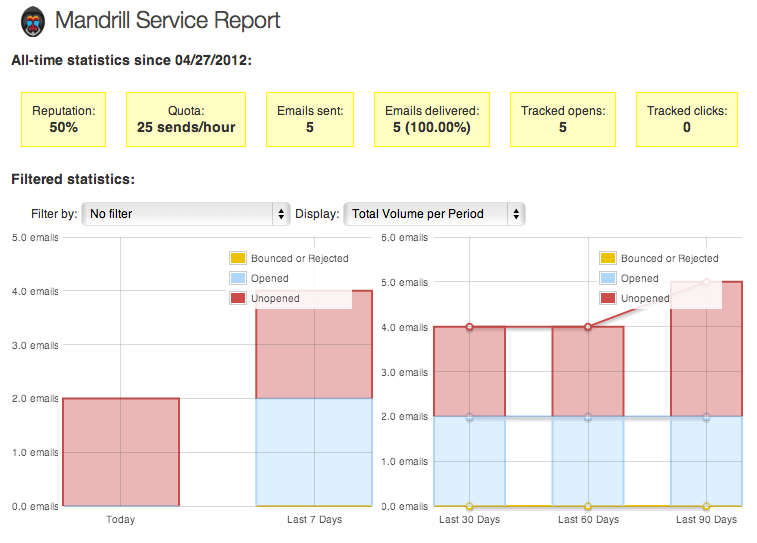Viewport: 757px width, 543px height.
Task: Click the Emails delivered 5 (100.00%) box
Action: click(432, 119)
